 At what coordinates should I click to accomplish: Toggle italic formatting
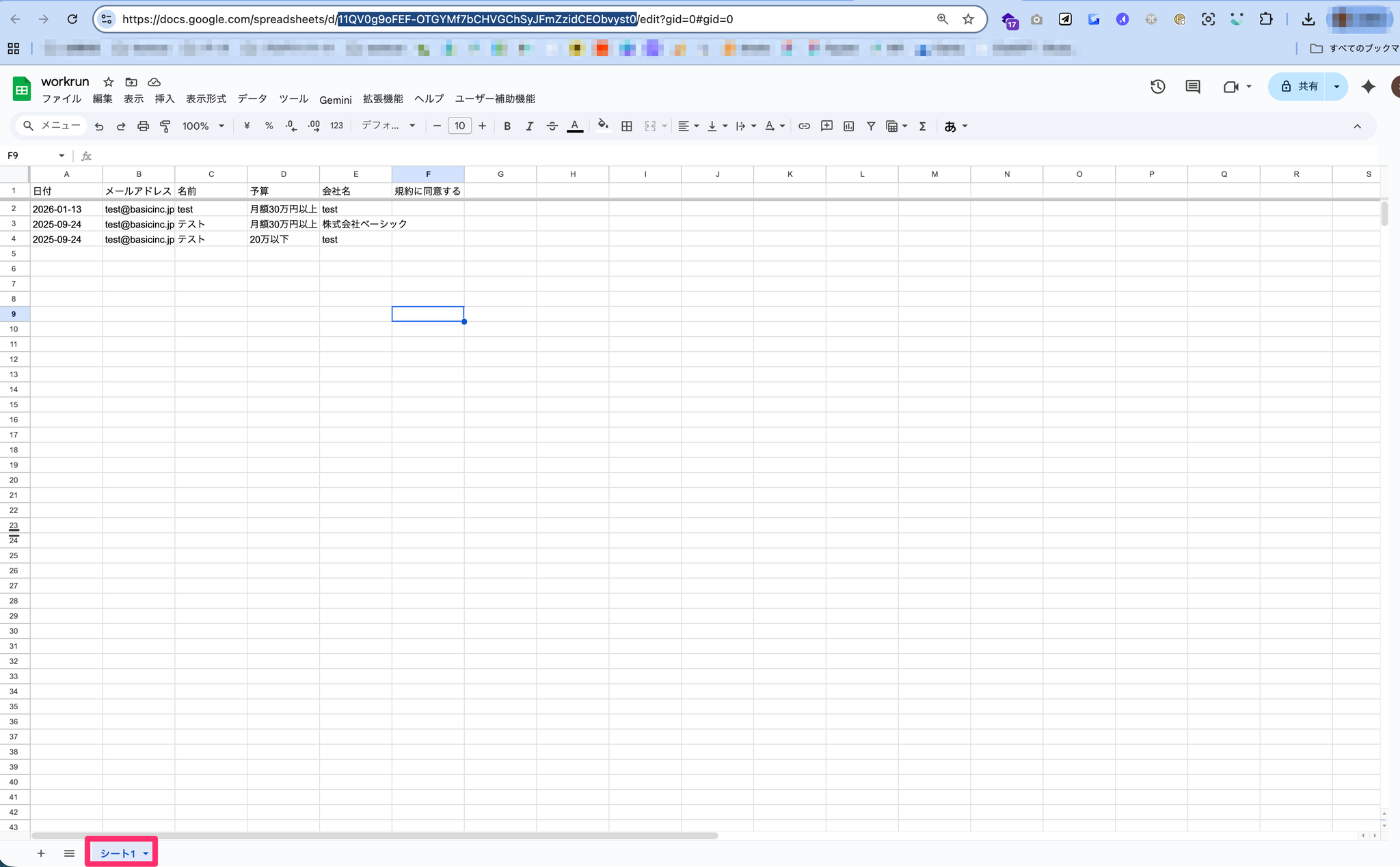pos(529,126)
